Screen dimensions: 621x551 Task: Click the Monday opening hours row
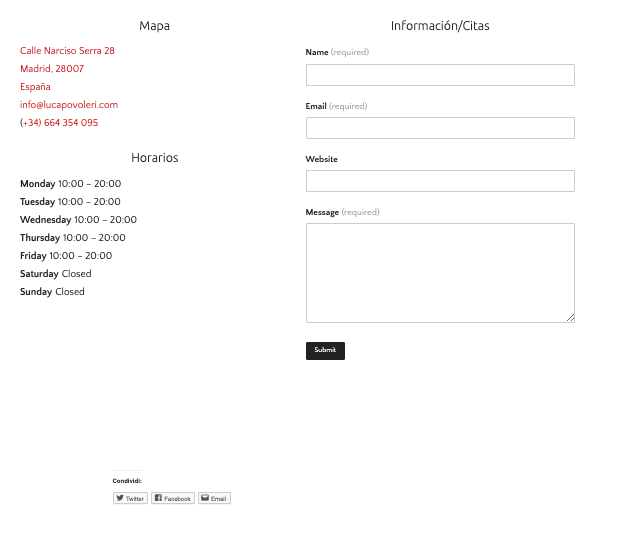[x=70, y=184]
